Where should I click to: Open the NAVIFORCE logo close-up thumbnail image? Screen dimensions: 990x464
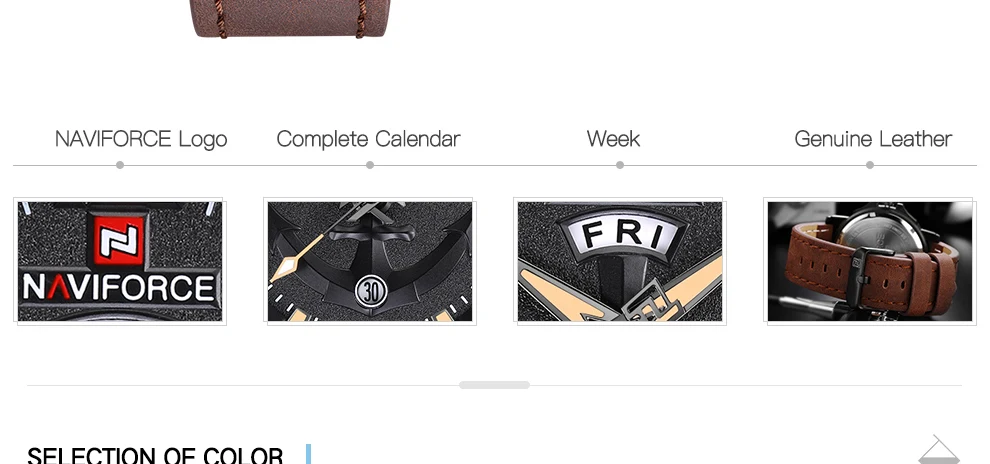[x=120, y=261]
